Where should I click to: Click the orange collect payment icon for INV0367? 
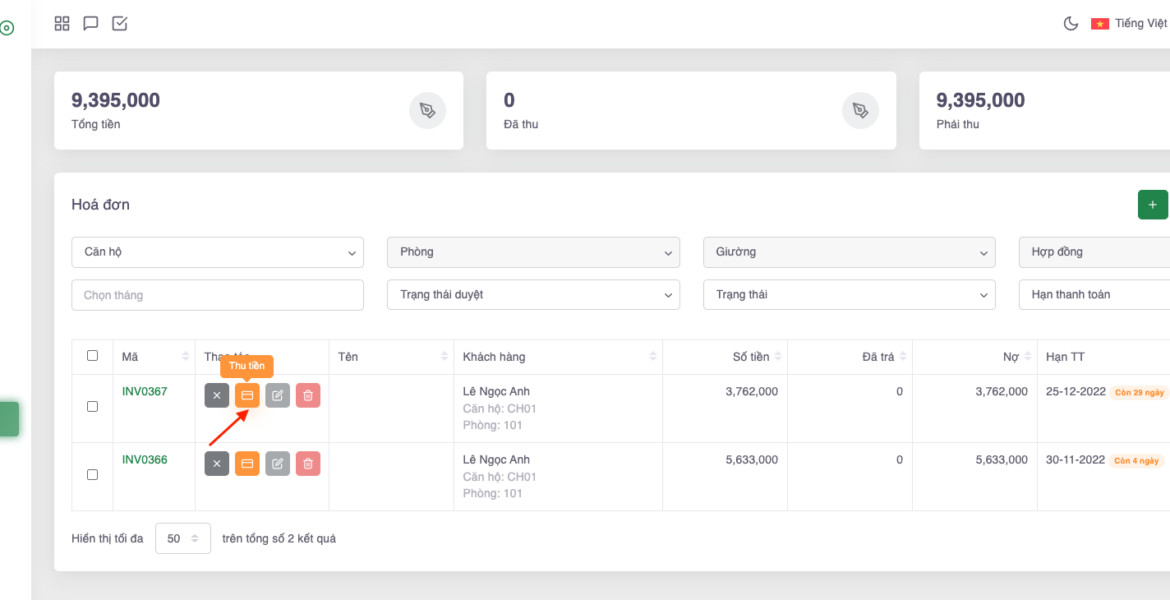(x=247, y=396)
